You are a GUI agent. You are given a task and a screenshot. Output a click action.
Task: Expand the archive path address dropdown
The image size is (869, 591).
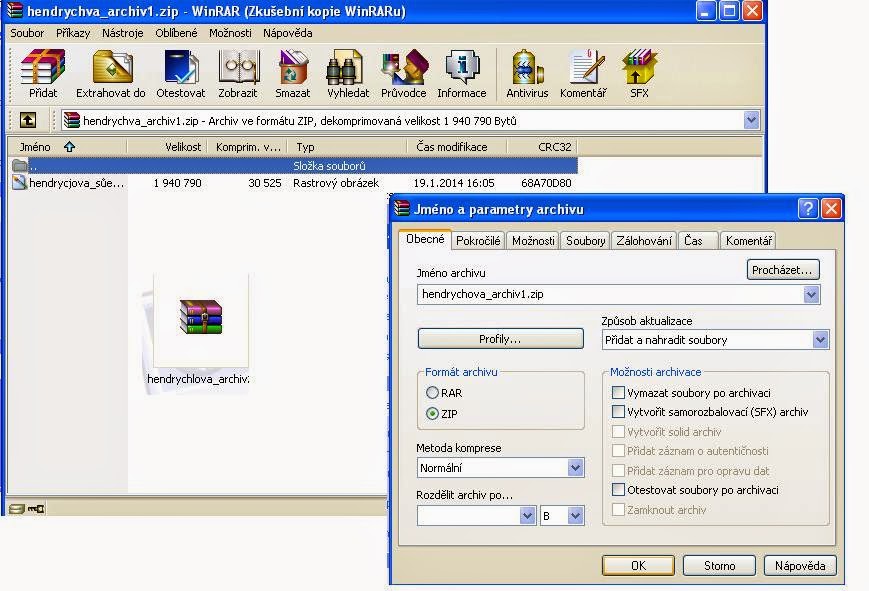point(751,120)
